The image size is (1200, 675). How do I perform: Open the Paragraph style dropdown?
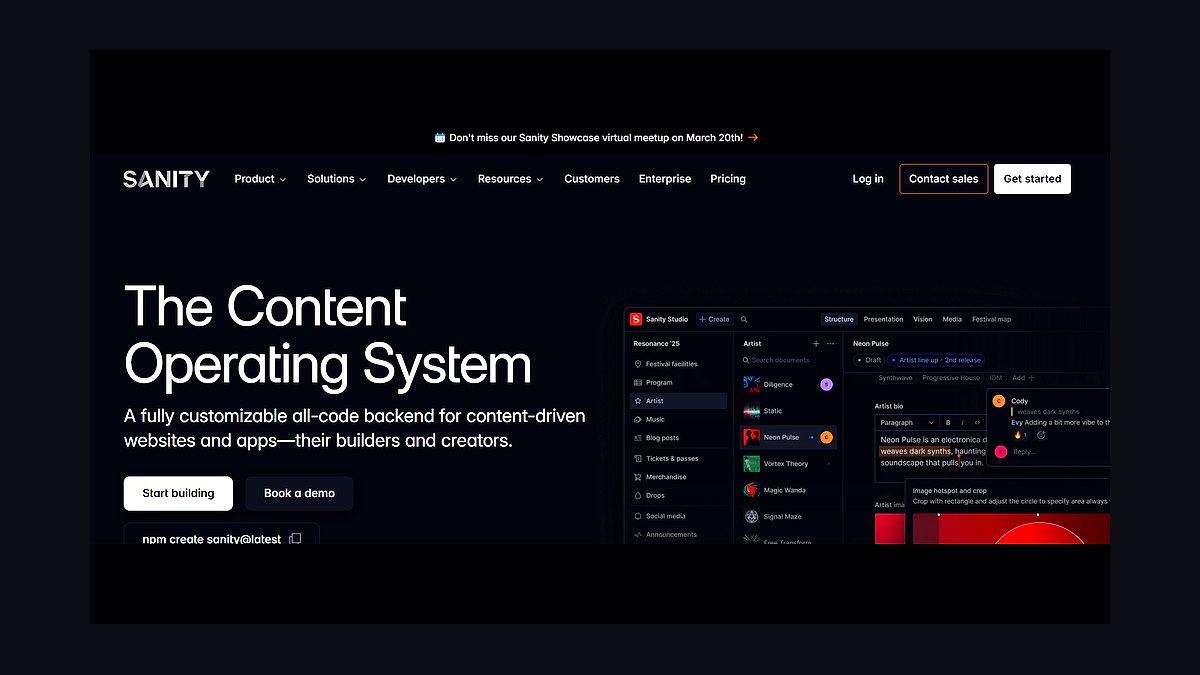click(x=907, y=423)
